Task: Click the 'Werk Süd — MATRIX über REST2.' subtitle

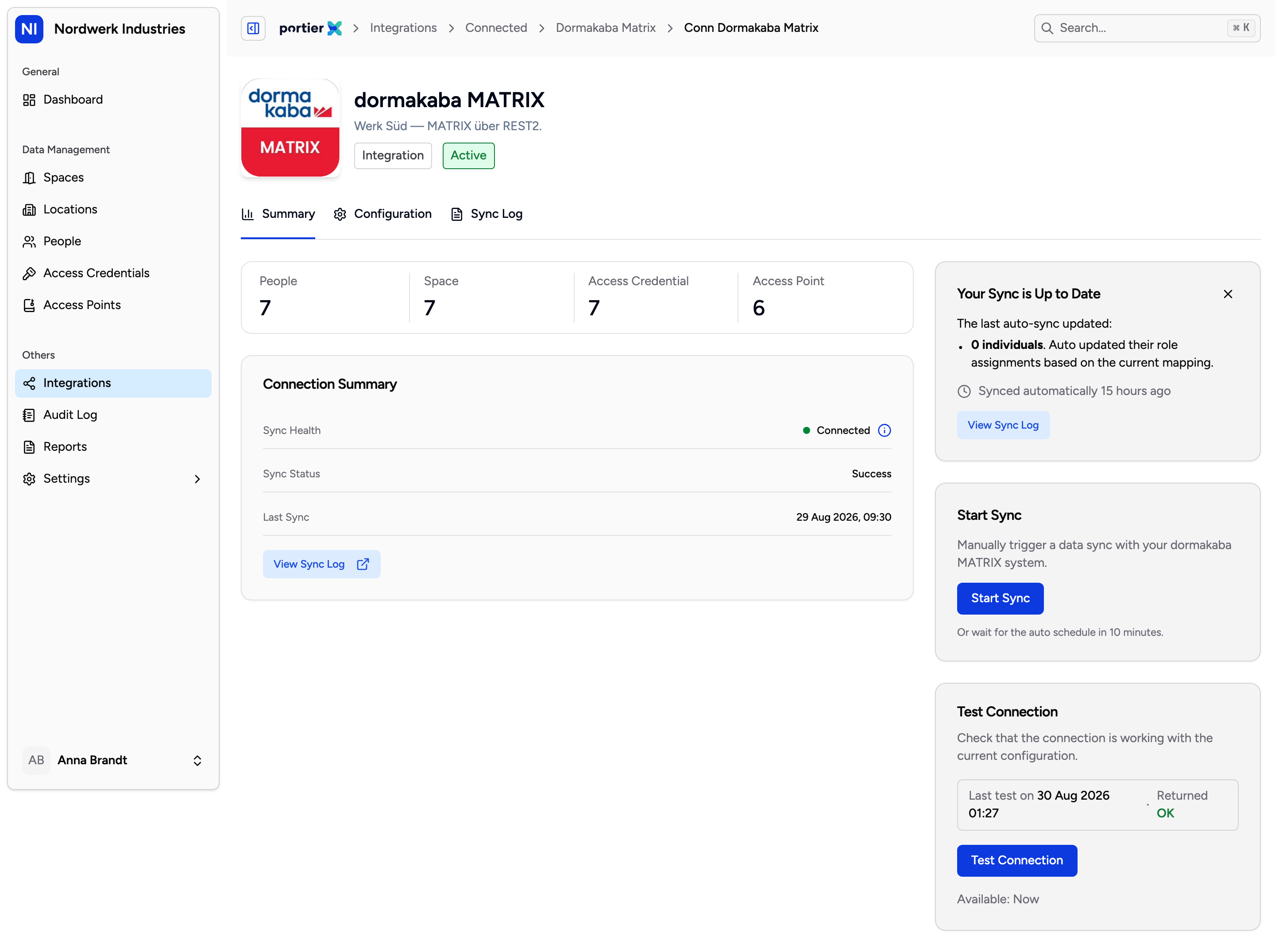Action: pyautogui.click(x=448, y=126)
